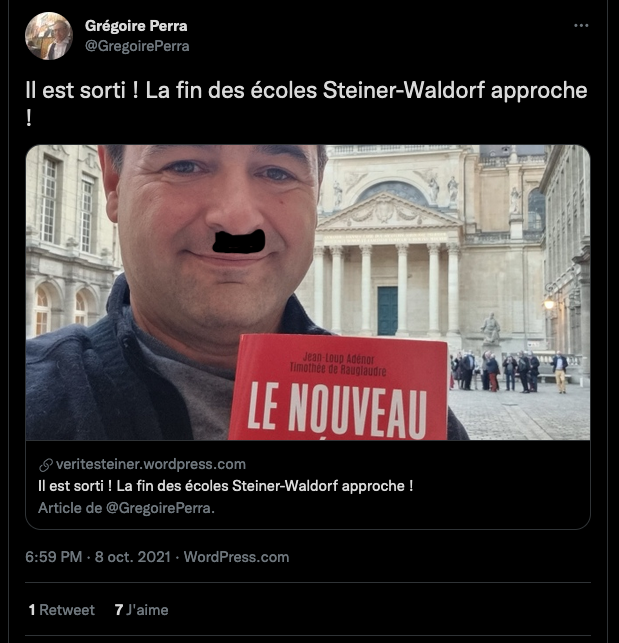Click Grégoire Perra's profile avatar
619x643 pixels.
coord(49,36)
